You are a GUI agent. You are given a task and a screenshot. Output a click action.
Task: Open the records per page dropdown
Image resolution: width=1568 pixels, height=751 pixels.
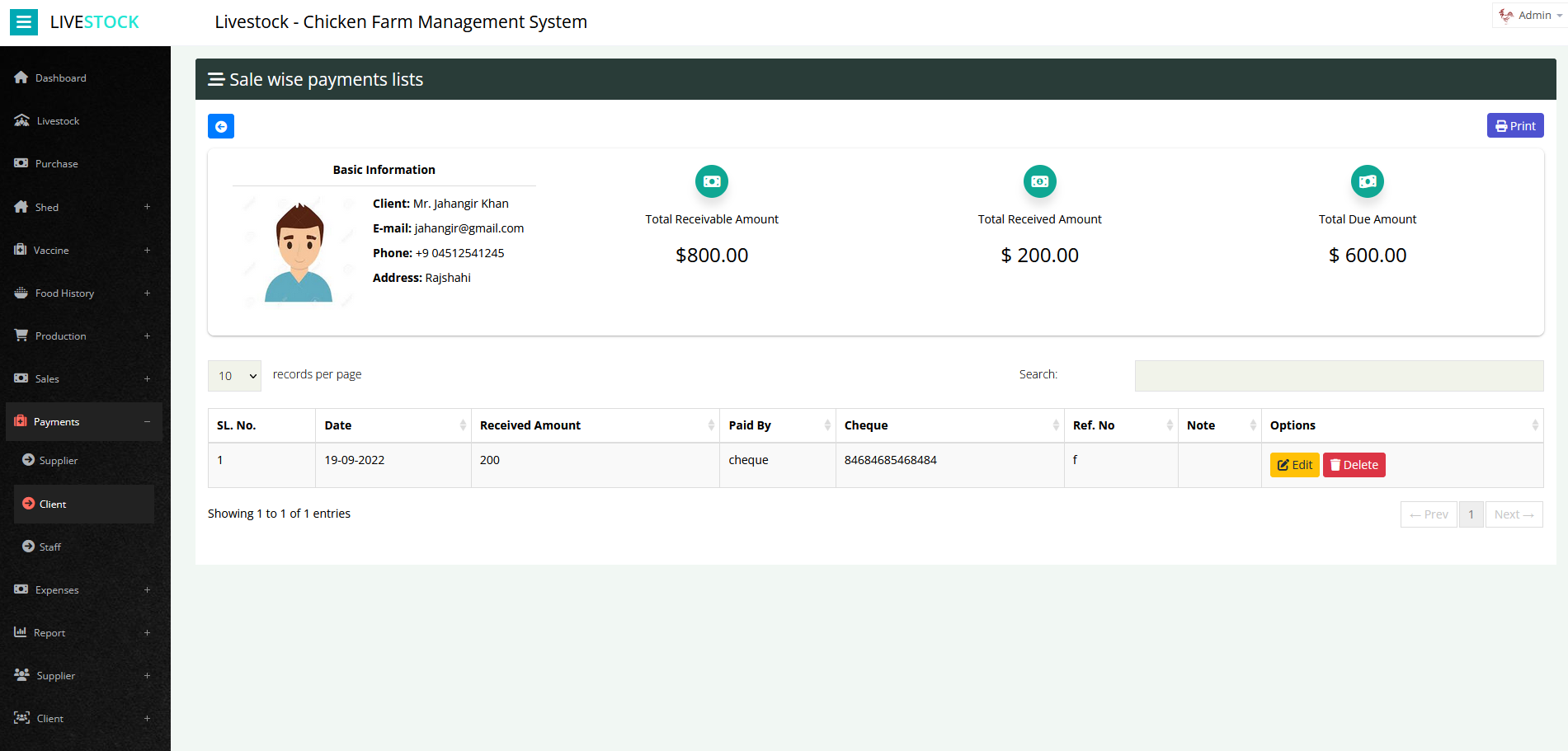(x=235, y=376)
